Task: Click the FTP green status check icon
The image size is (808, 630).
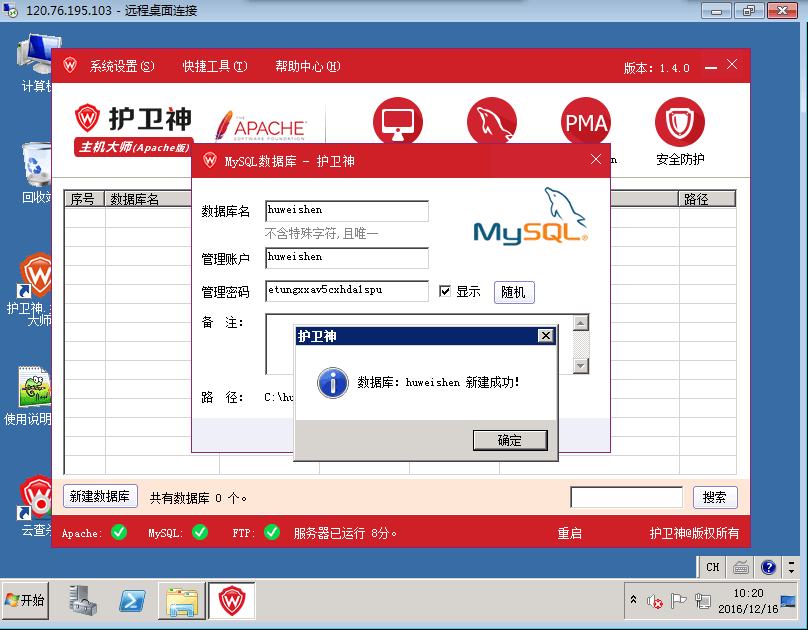Action: (272, 532)
